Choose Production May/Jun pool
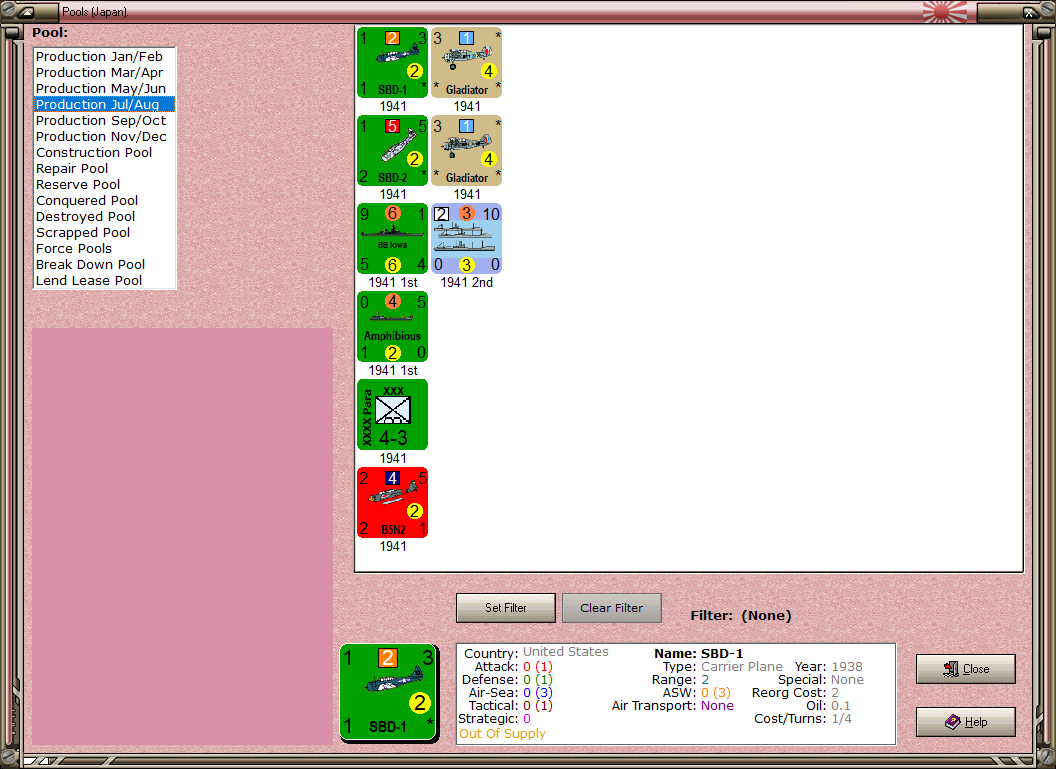1056x769 pixels. point(104,88)
